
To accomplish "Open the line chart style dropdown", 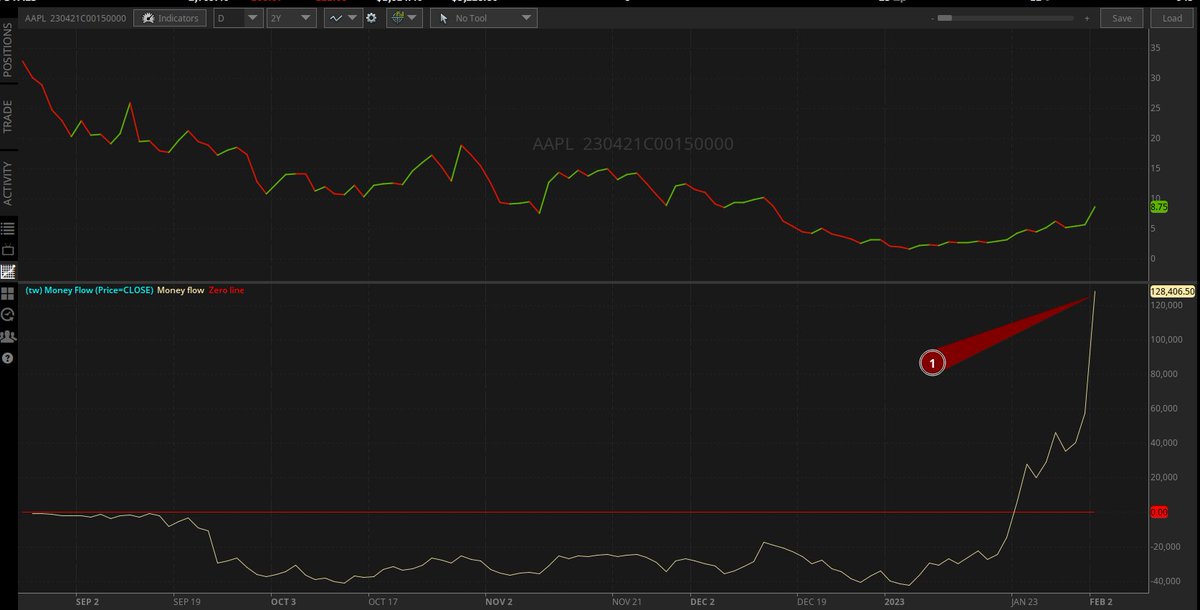I will tap(343, 18).
